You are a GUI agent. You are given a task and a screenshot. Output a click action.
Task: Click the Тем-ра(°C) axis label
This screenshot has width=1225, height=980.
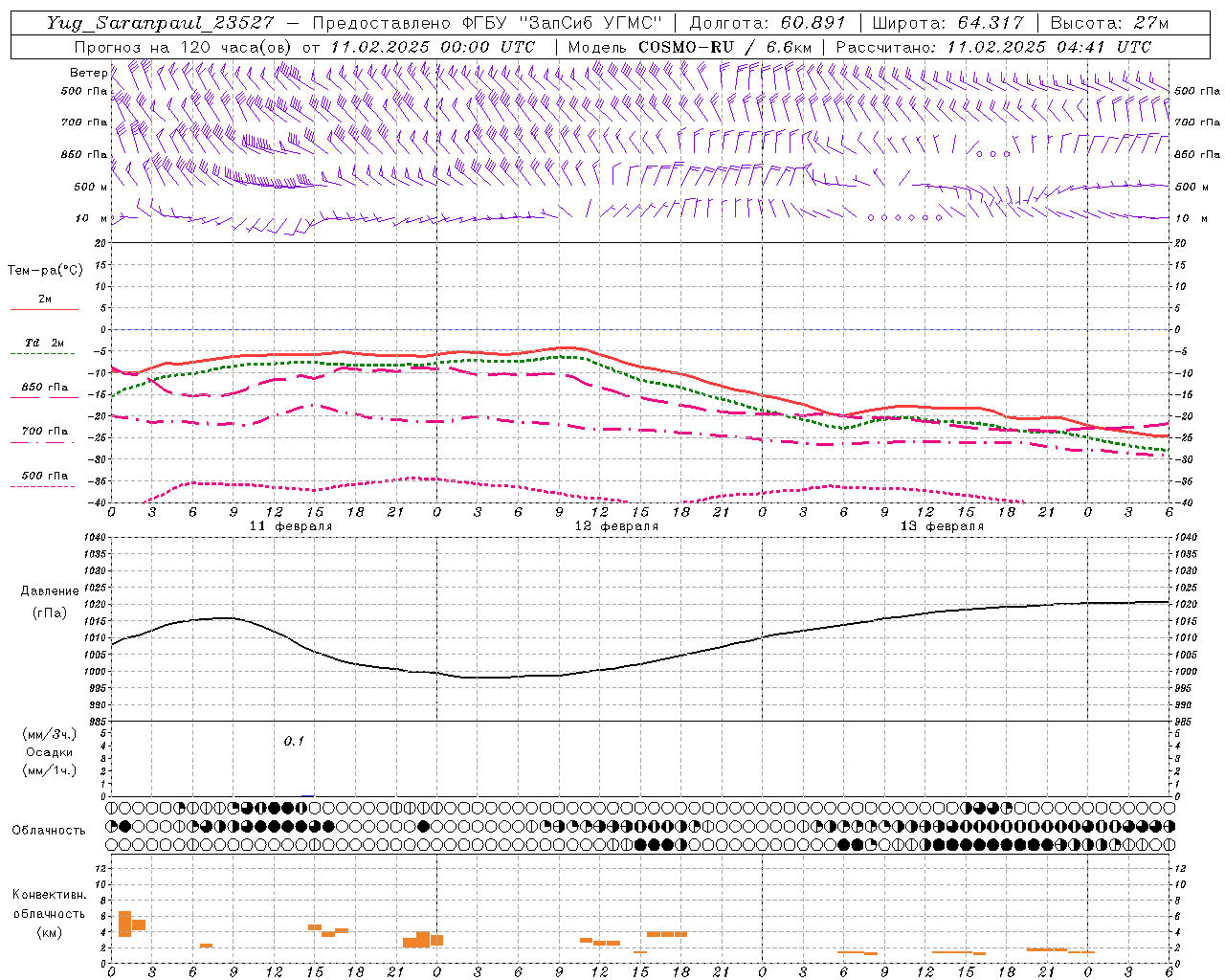coord(45,271)
